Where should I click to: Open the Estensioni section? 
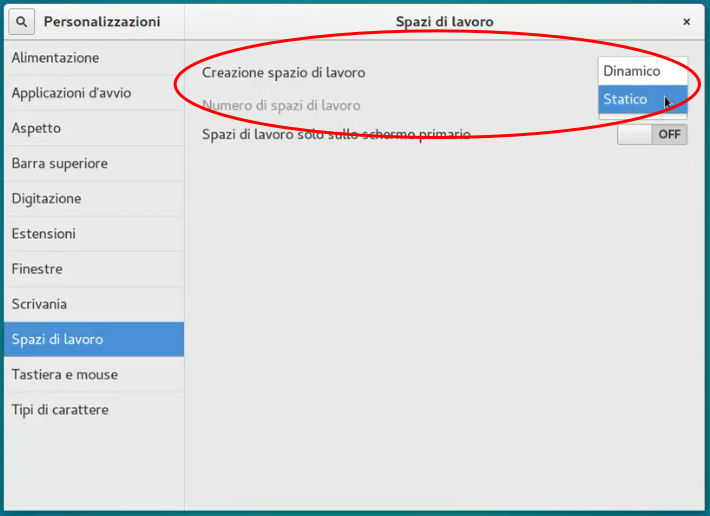(43, 233)
